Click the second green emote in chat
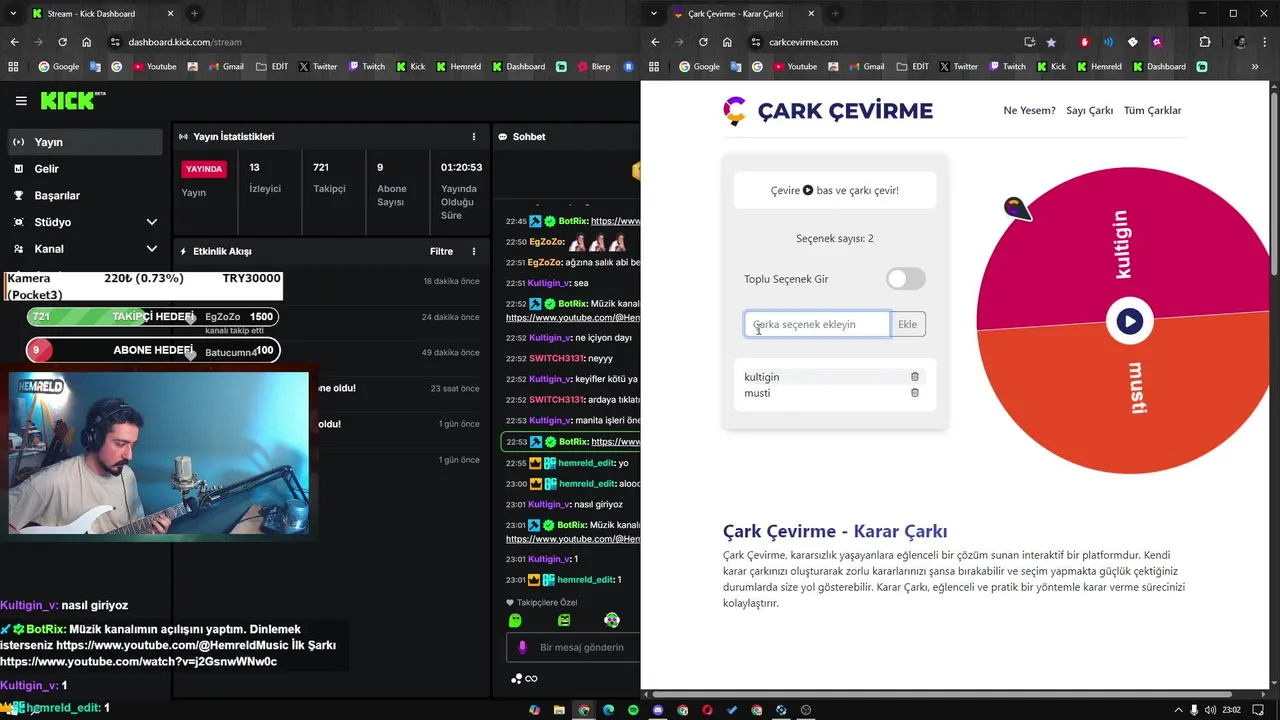The height and width of the screenshot is (720, 1280). tap(564, 620)
